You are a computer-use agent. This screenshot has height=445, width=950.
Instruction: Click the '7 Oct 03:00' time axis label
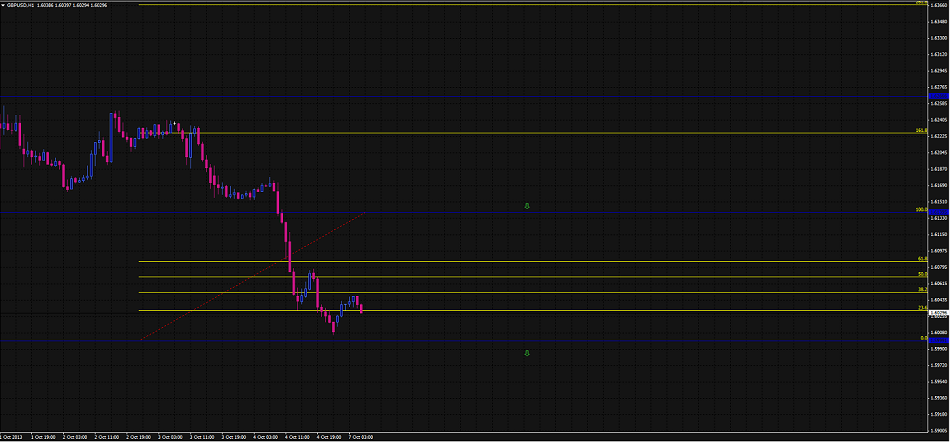(360, 437)
